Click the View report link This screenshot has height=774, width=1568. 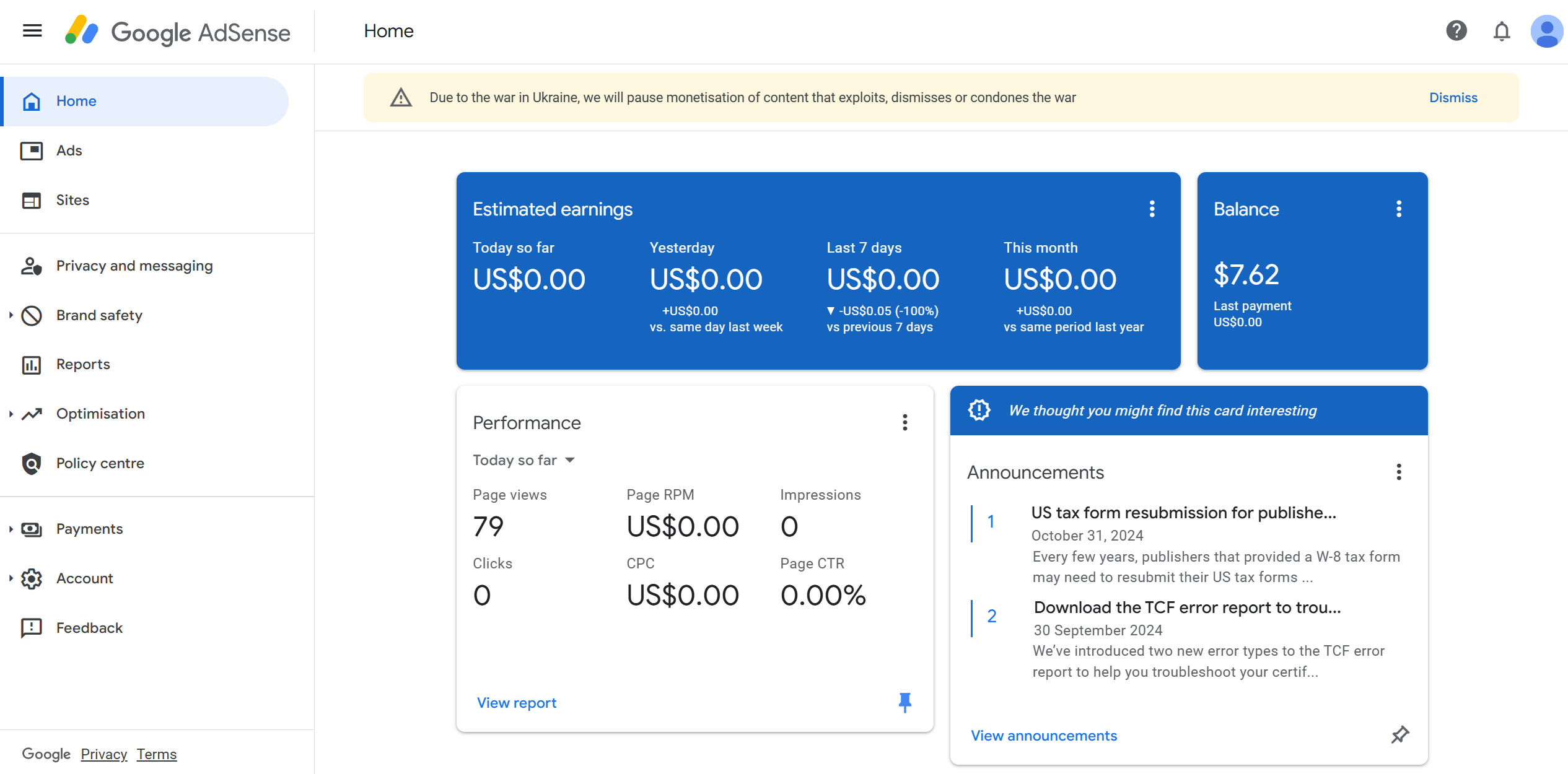517,703
